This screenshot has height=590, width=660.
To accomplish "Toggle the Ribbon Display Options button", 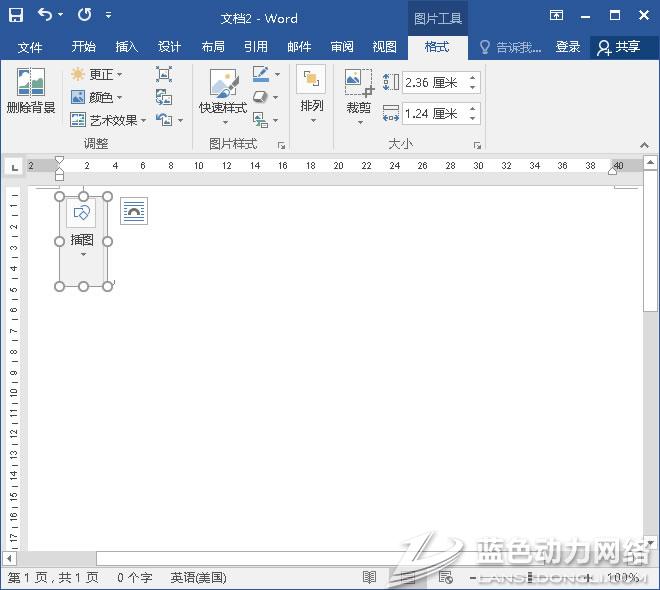I will point(557,16).
